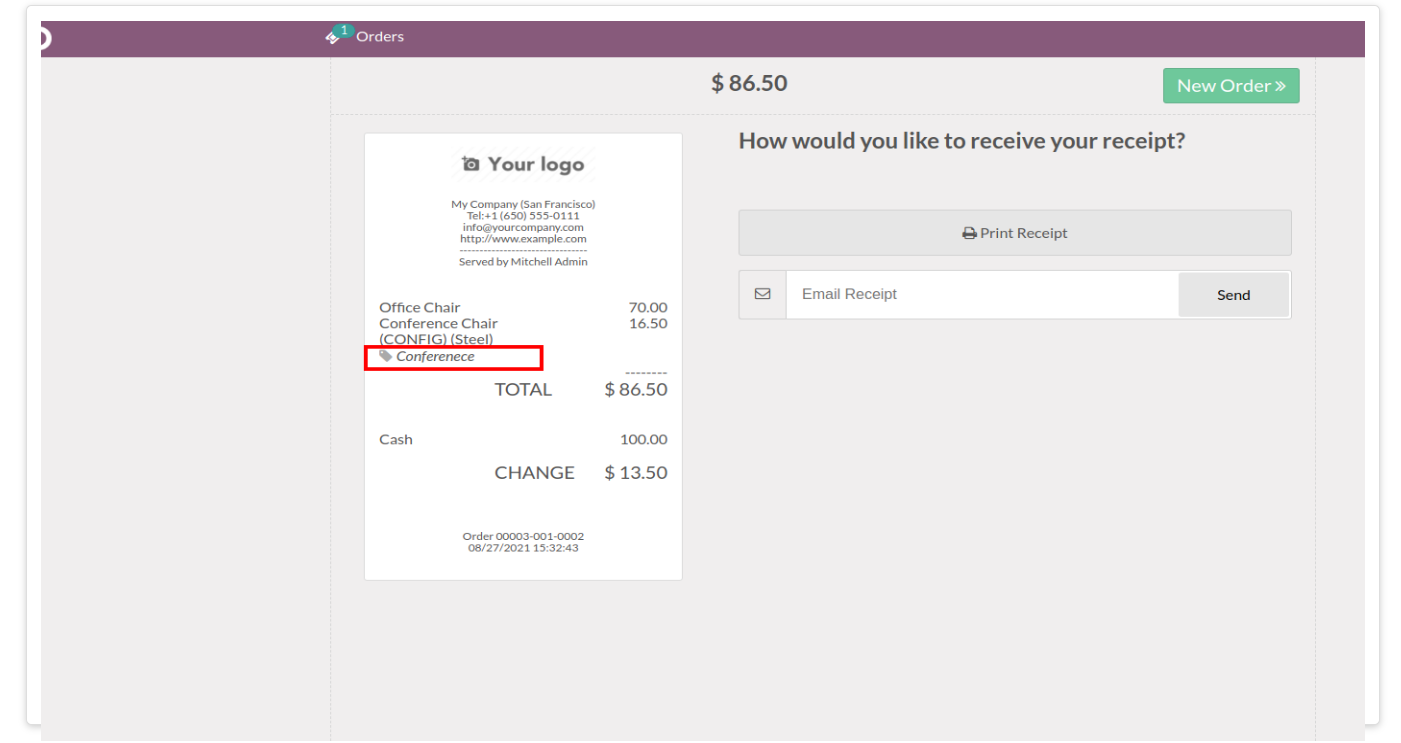Click the printer icon in Print Receipt
The image size is (1401, 743).
click(x=969, y=233)
